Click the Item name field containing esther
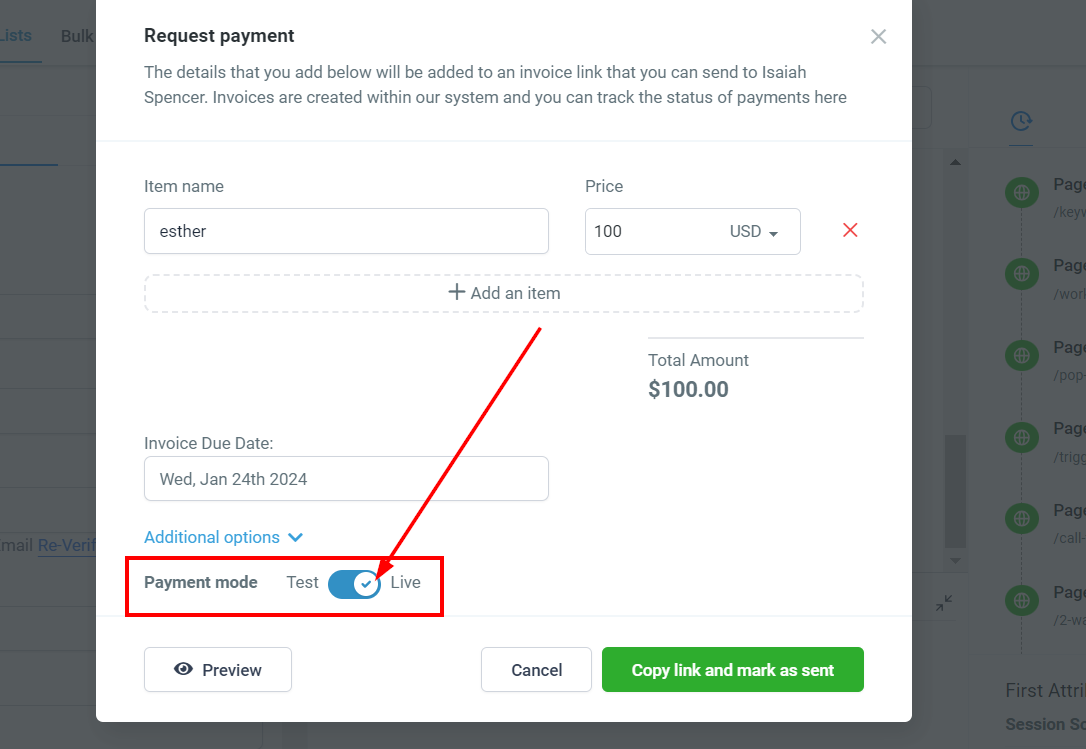The width and height of the screenshot is (1086, 749). click(346, 231)
